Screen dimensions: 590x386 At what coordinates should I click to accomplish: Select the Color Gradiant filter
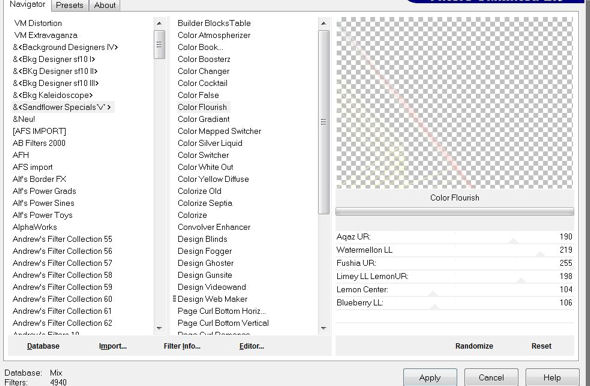(x=203, y=119)
